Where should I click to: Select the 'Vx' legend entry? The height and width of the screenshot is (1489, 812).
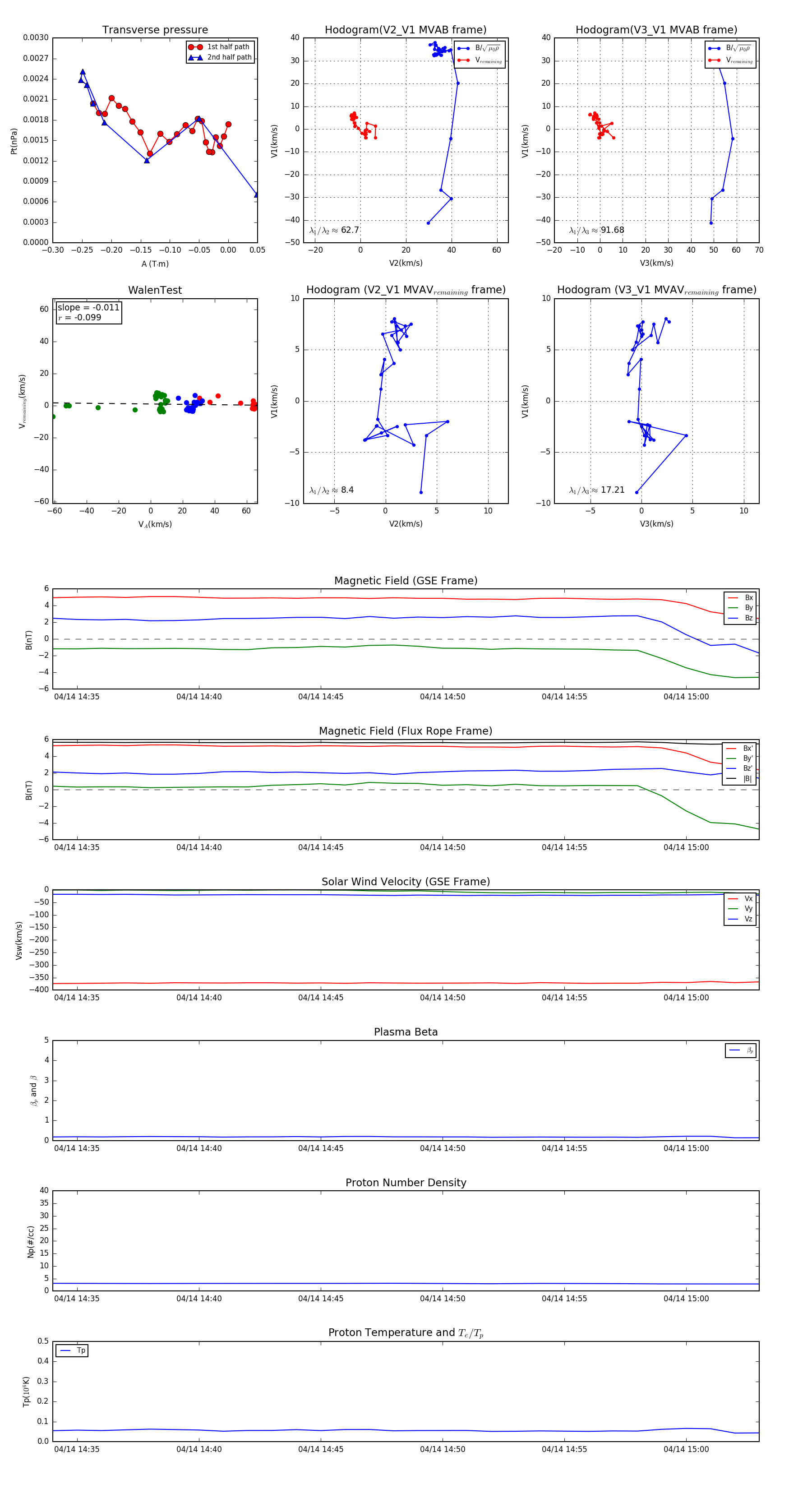point(740,898)
